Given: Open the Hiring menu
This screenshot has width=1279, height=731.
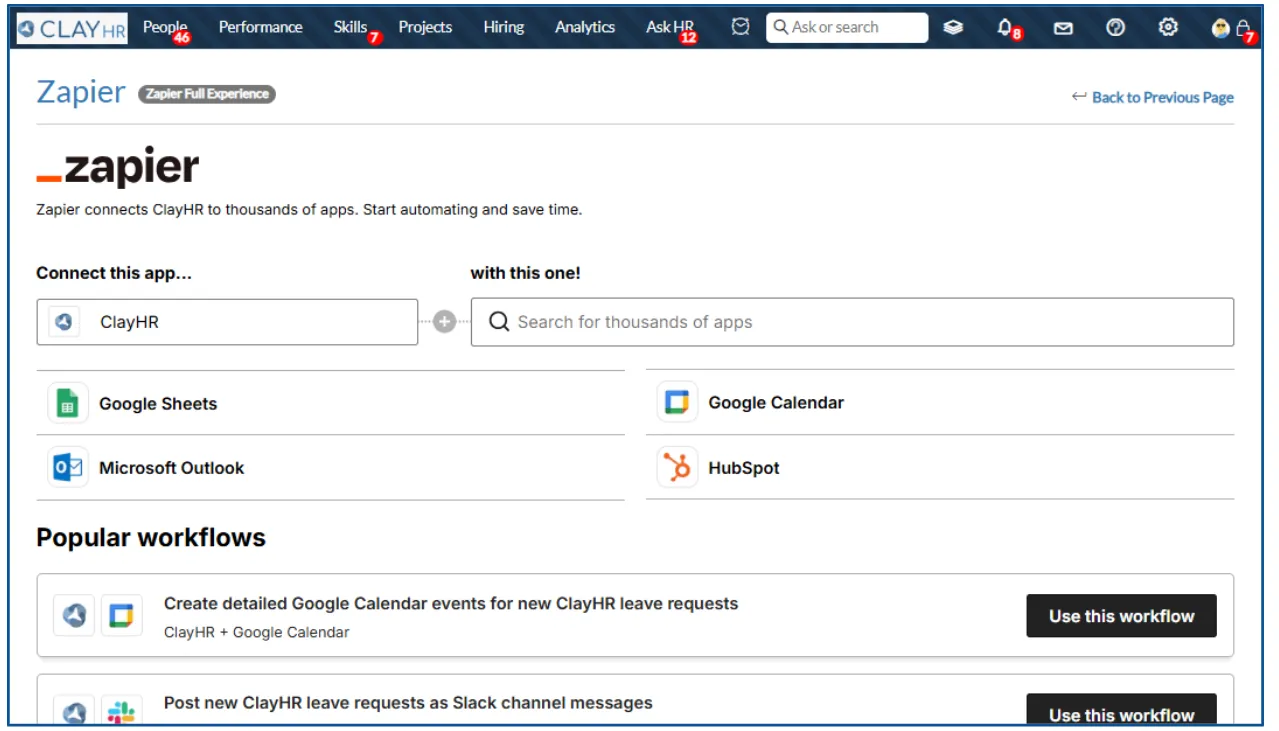Looking at the screenshot, I should (503, 27).
